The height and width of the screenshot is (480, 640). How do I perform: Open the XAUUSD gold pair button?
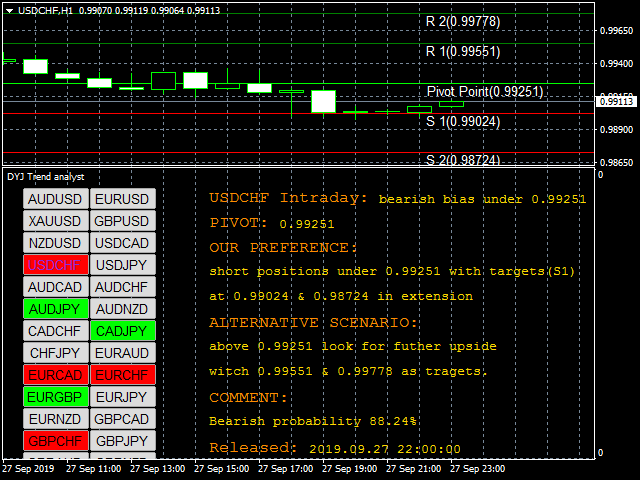[x=56, y=221]
